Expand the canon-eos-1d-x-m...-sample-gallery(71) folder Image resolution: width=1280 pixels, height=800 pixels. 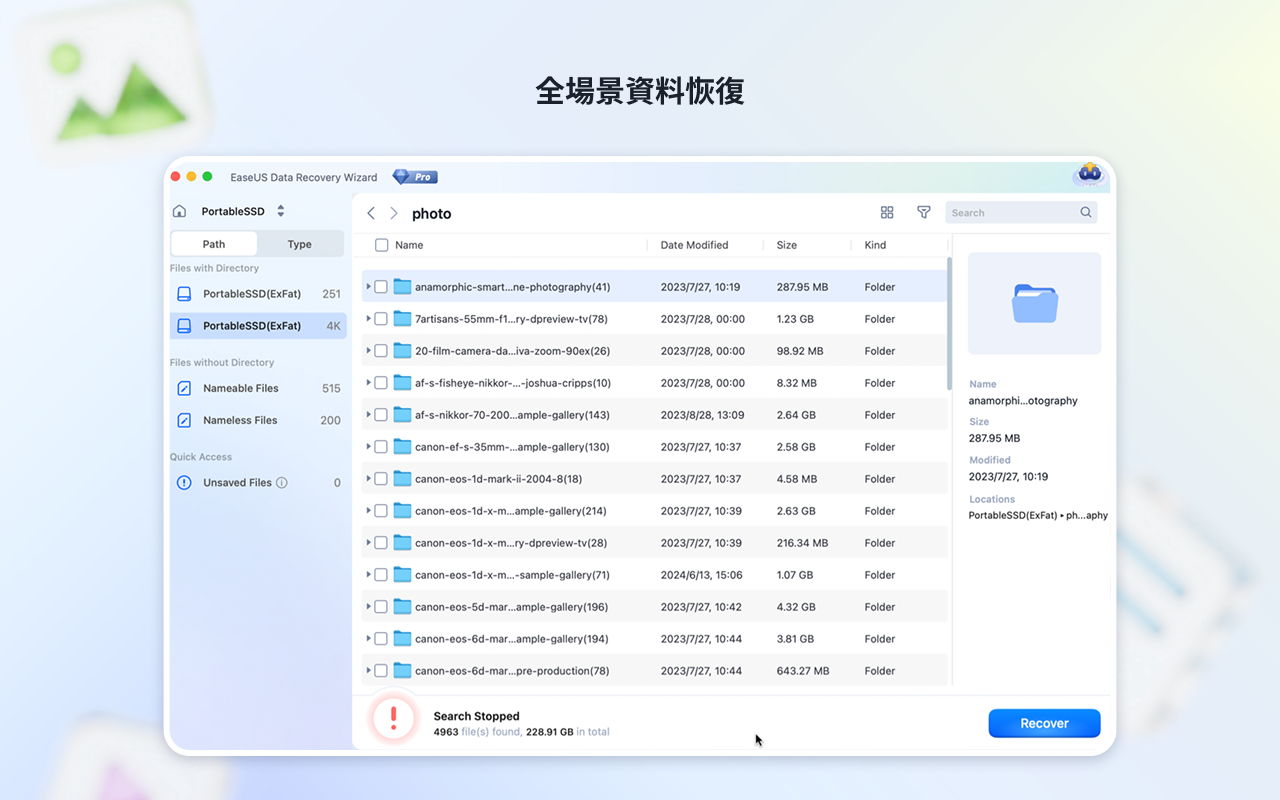pos(368,575)
